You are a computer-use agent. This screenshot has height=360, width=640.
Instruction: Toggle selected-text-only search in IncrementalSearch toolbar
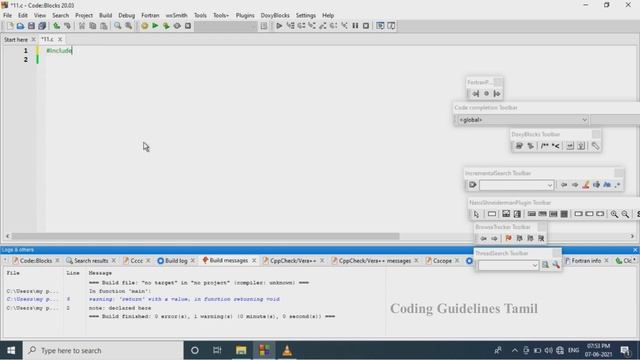pyautogui.click(x=596, y=185)
